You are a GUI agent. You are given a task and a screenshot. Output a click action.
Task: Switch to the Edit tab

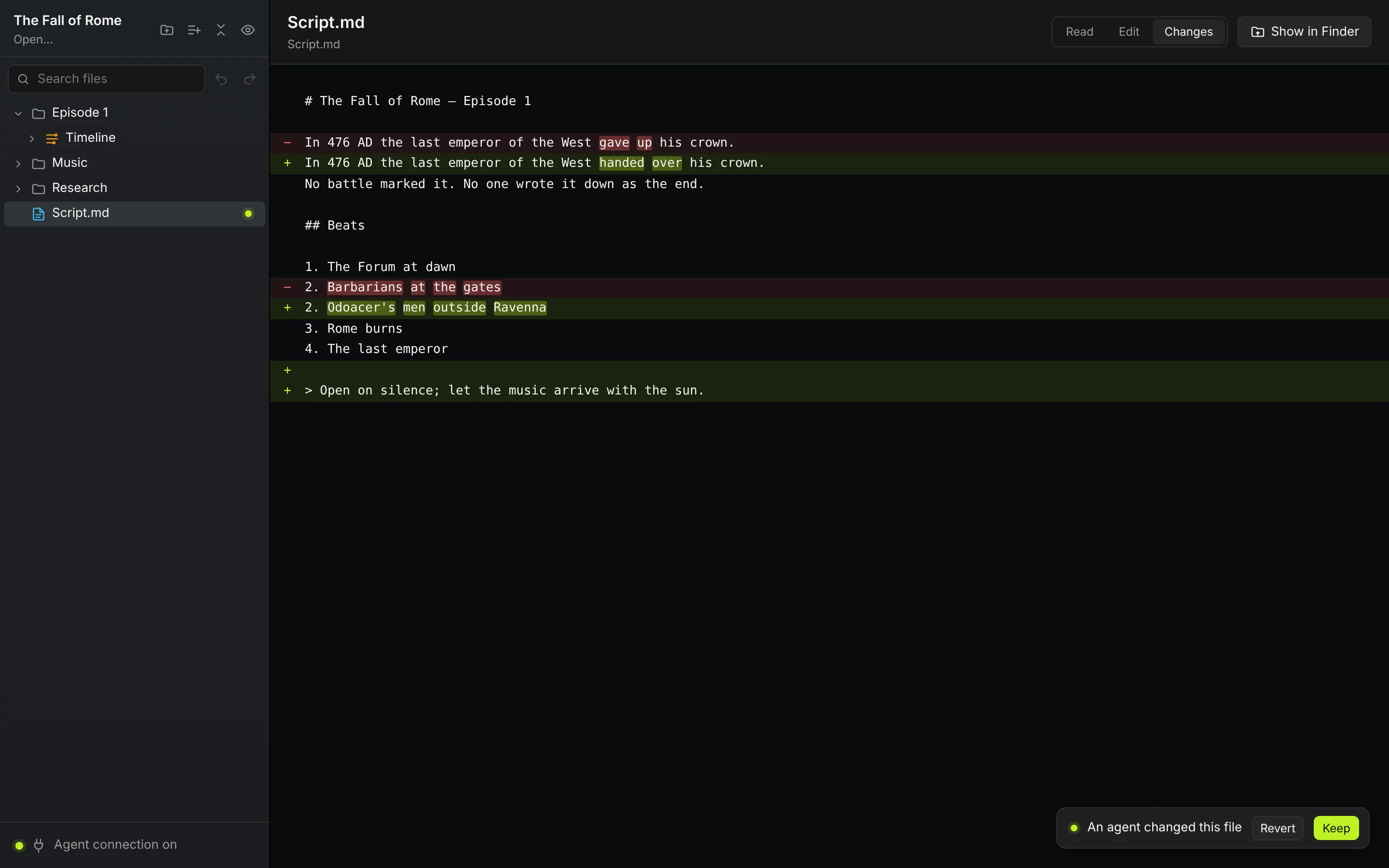pyautogui.click(x=1129, y=31)
